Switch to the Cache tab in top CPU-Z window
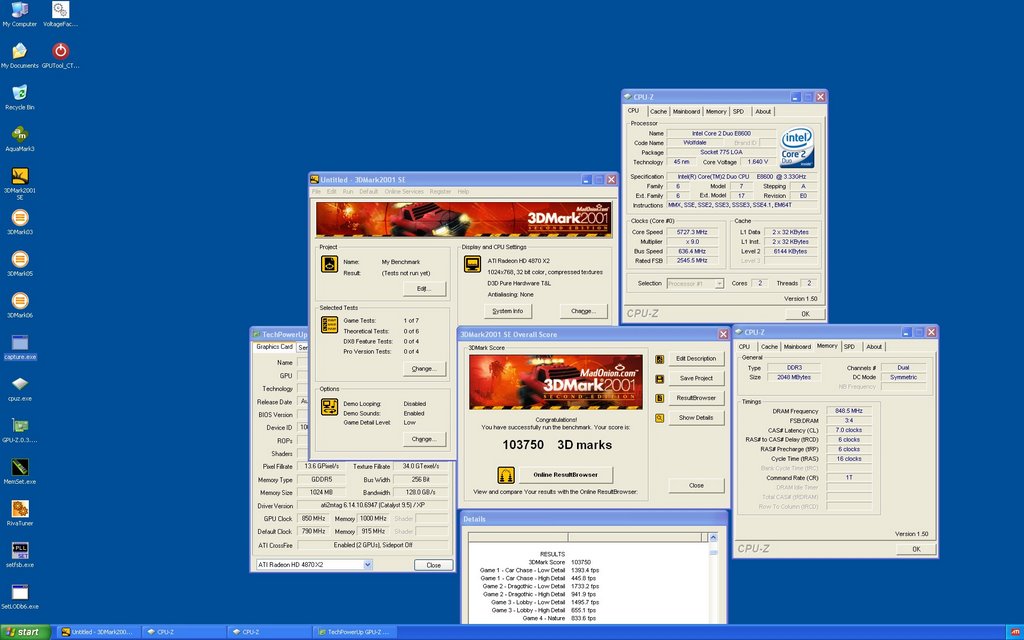The width and height of the screenshot is (1024, 640). tap(658, 112)
